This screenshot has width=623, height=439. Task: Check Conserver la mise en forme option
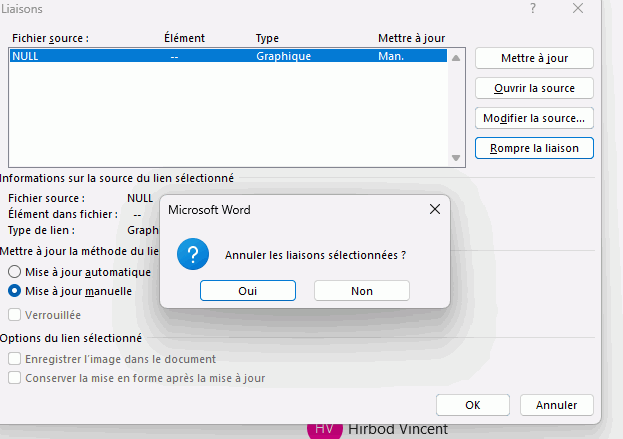pos(15,377)
